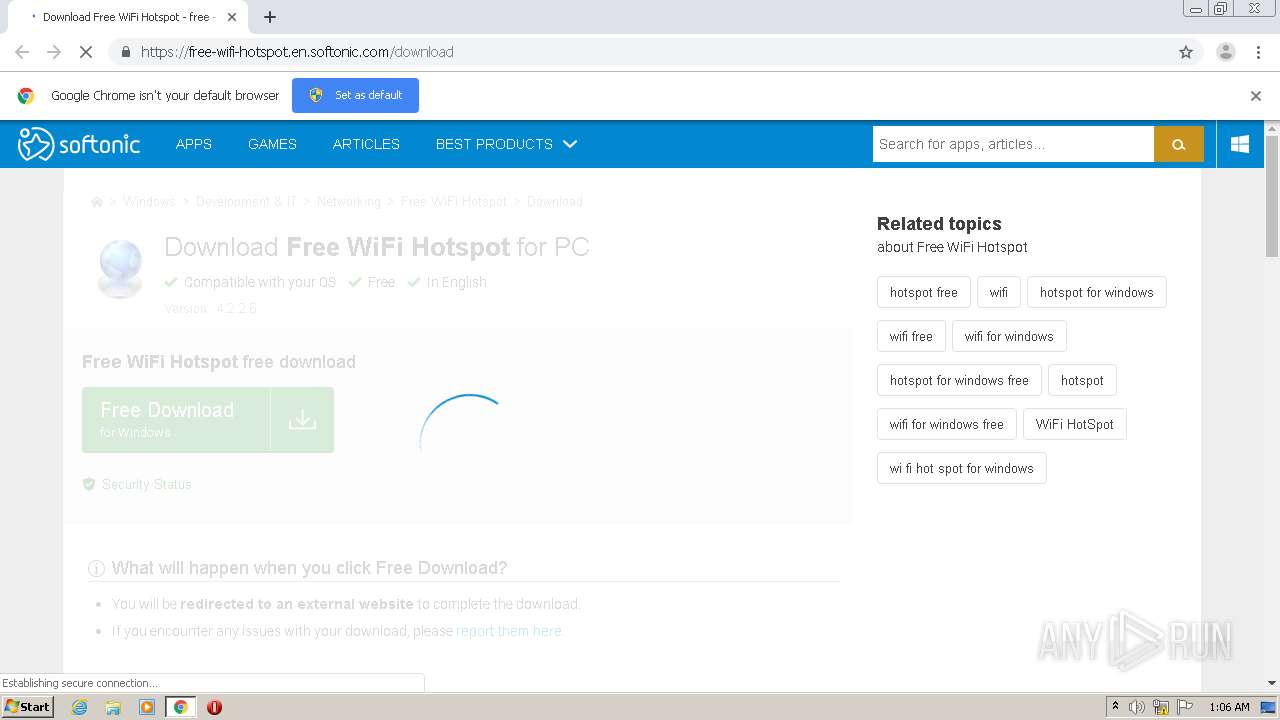Select the wifi for windows tag
The image size is (1280, 720).
pos(1009,336)
